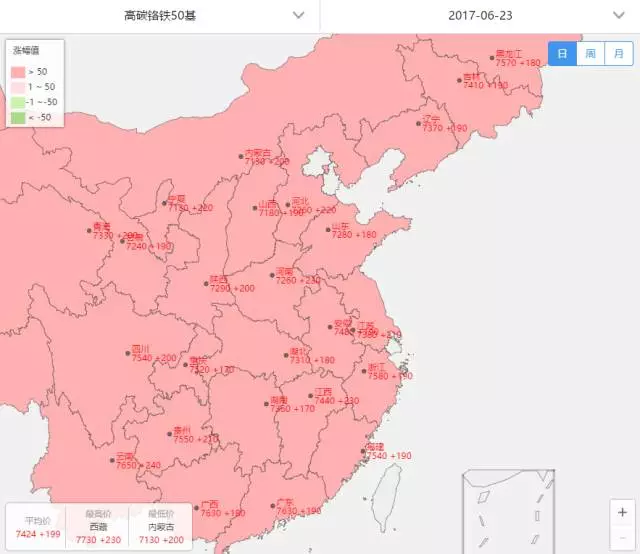Expand the 2017-06-23 date selector
The height and width of the screenshot is (554, 640).
pos(480,15)
